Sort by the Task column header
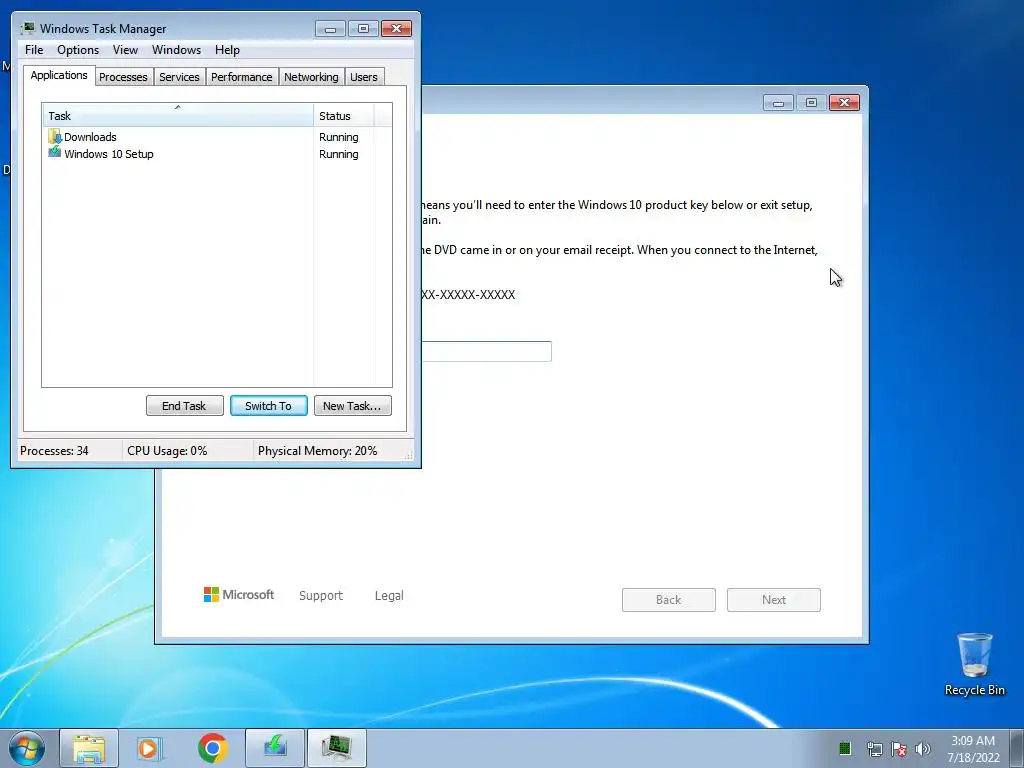 coord(178,116)
